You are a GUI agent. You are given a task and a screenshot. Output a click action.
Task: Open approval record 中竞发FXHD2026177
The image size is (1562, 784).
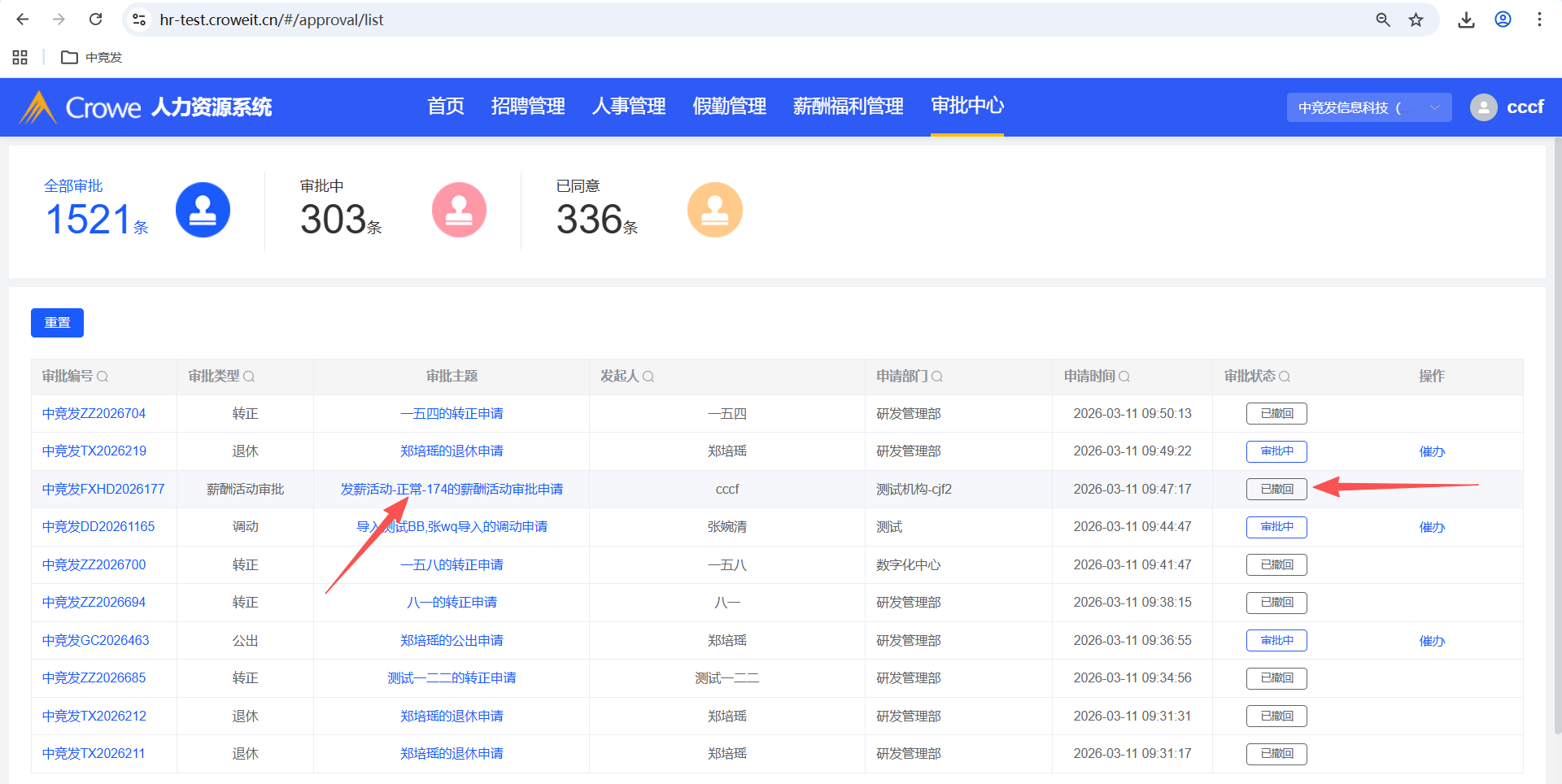(x=103, y=490)
